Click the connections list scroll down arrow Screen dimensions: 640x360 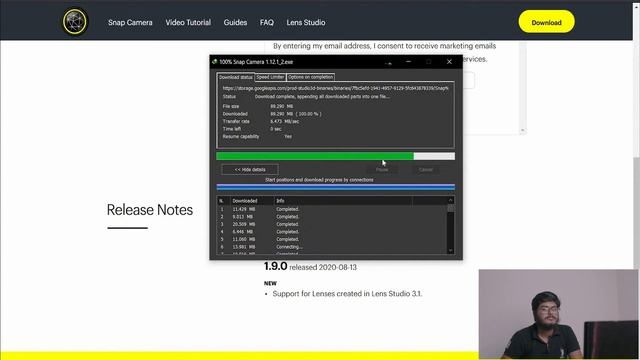(x=451, y=250)
